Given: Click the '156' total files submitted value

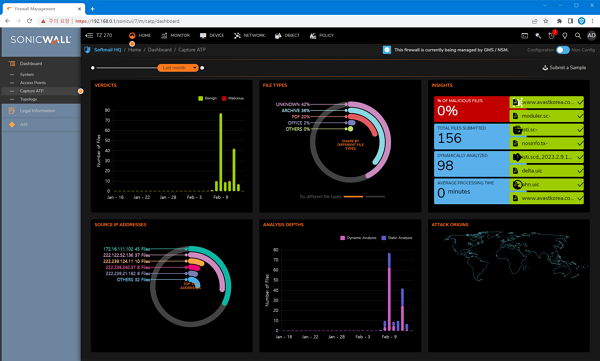Looking at the screenshot, I should 449,138.
